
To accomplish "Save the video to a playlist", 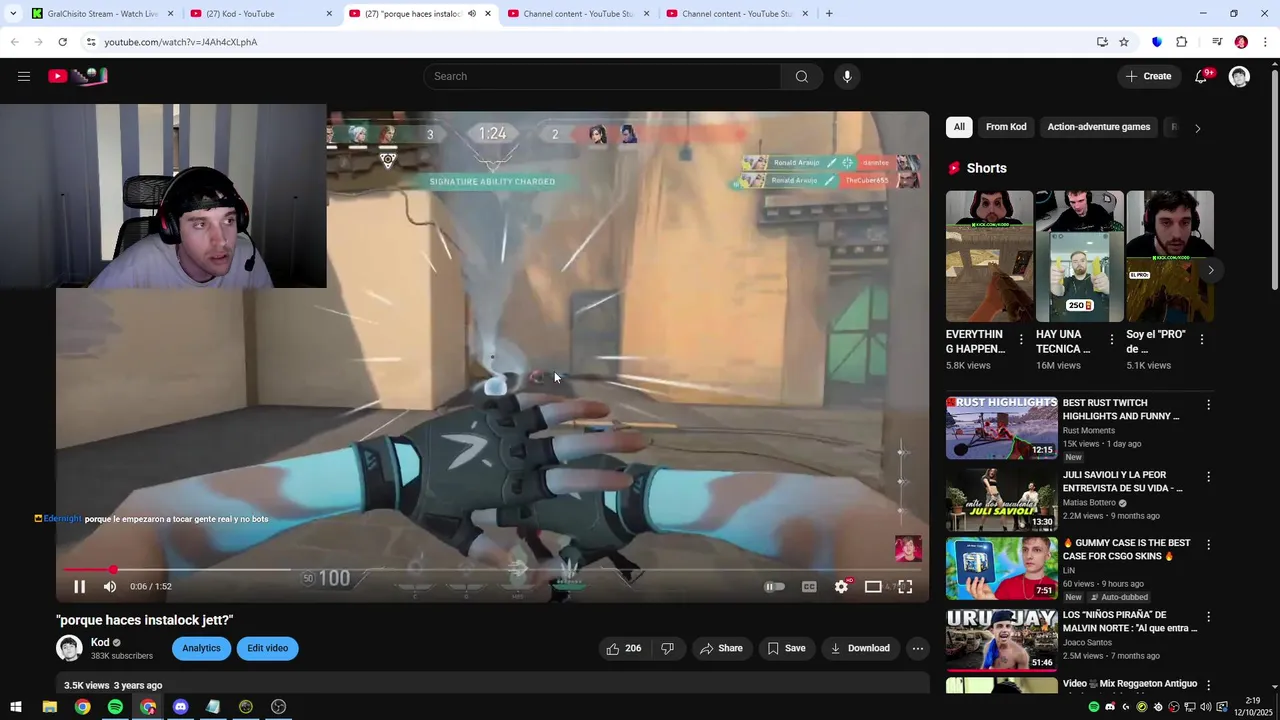I will [x=786, y=648].
